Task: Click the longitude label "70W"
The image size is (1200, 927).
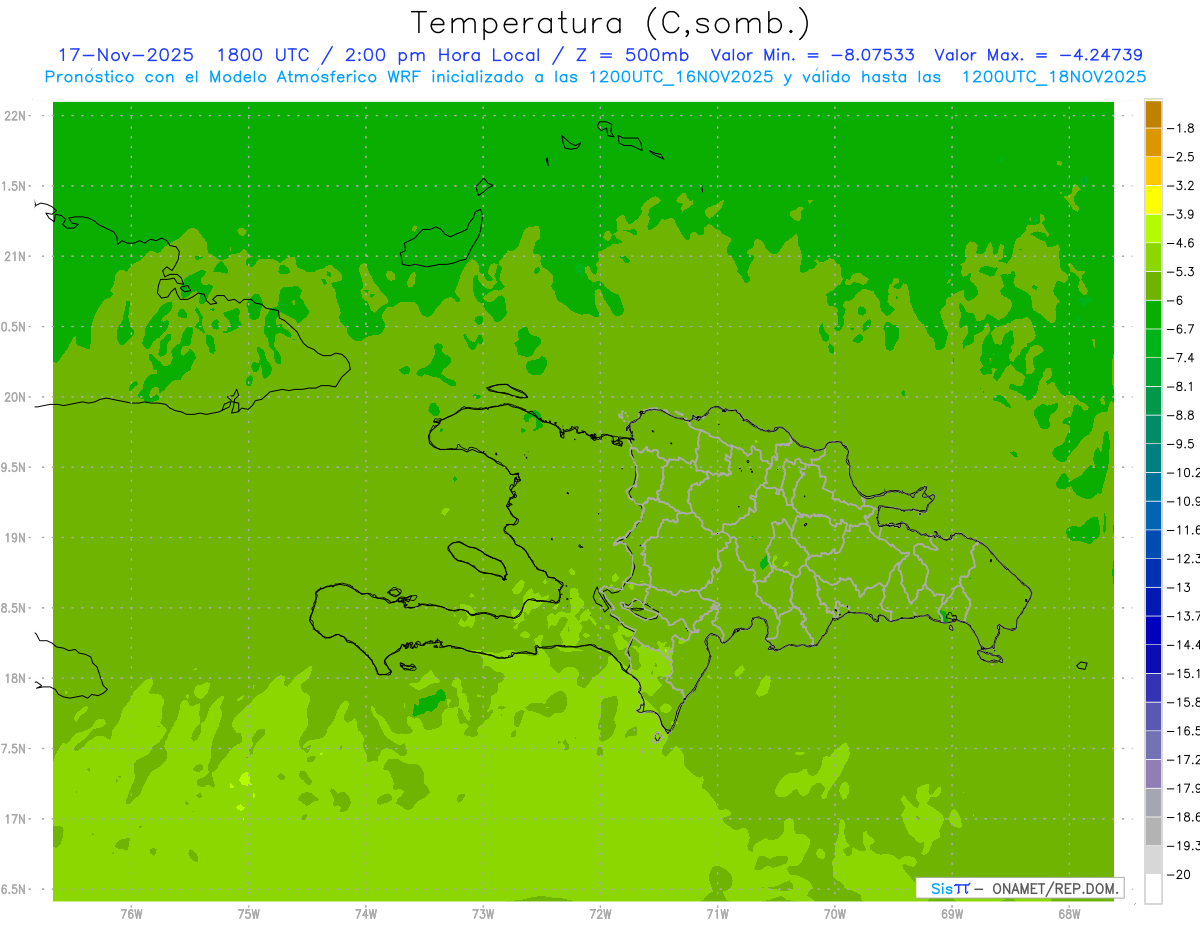Action: click(x=835, y=913)
